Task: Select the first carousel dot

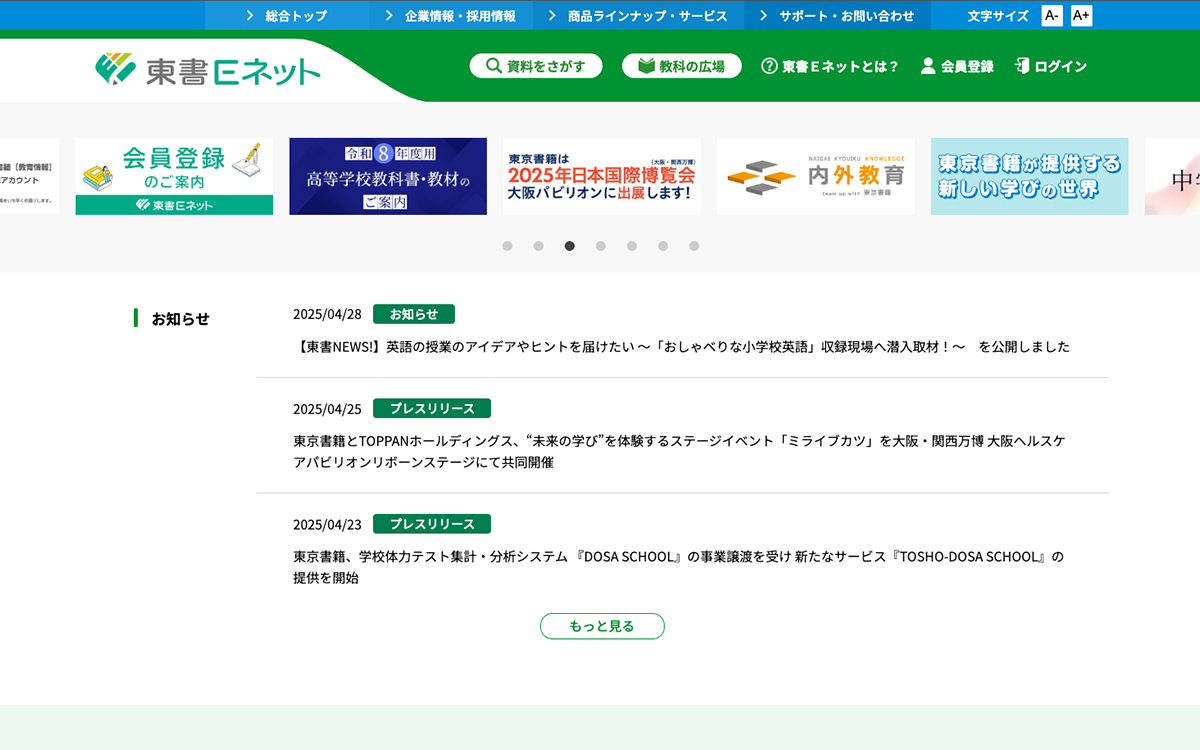Action: (507, 246)
